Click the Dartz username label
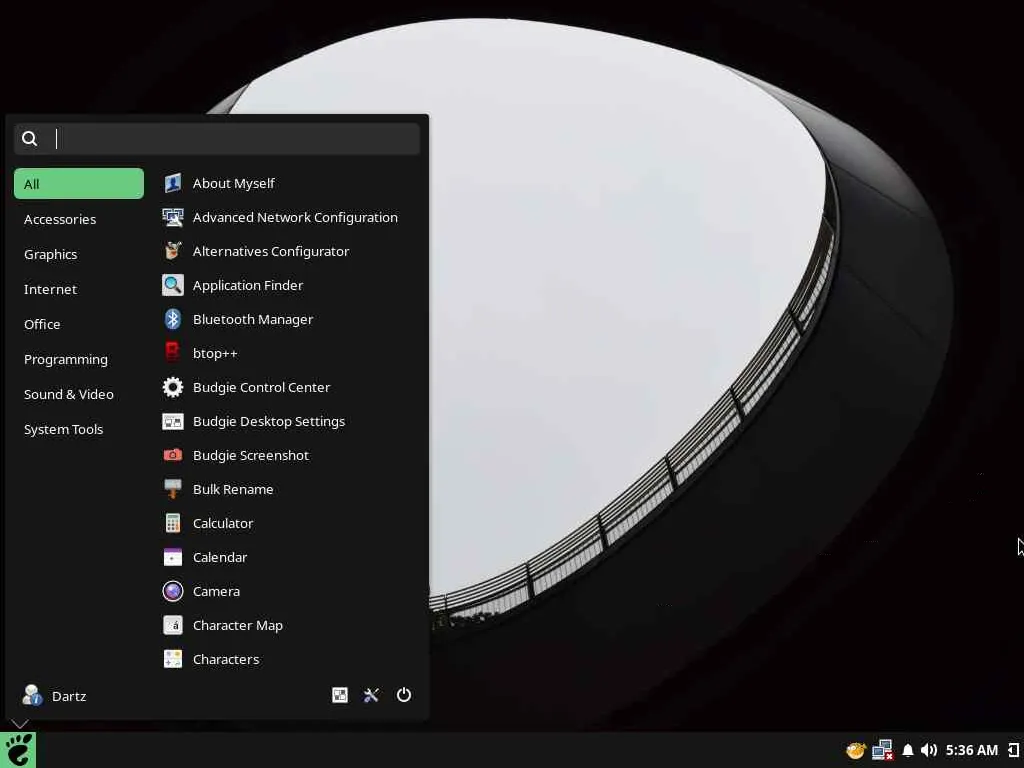The image size is (1024, 768). pyautogui.click(x=69, y=696)
